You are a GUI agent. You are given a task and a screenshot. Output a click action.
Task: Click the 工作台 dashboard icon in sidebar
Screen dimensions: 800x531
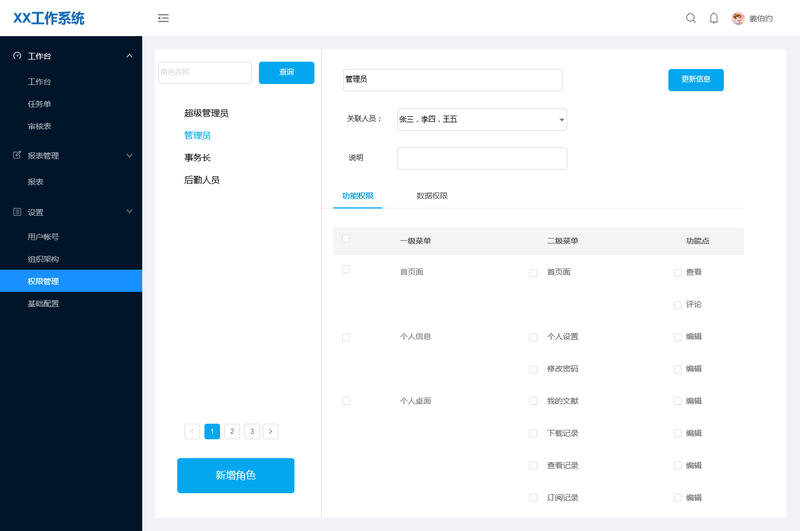pyautogui.click(x=17, y=56)
